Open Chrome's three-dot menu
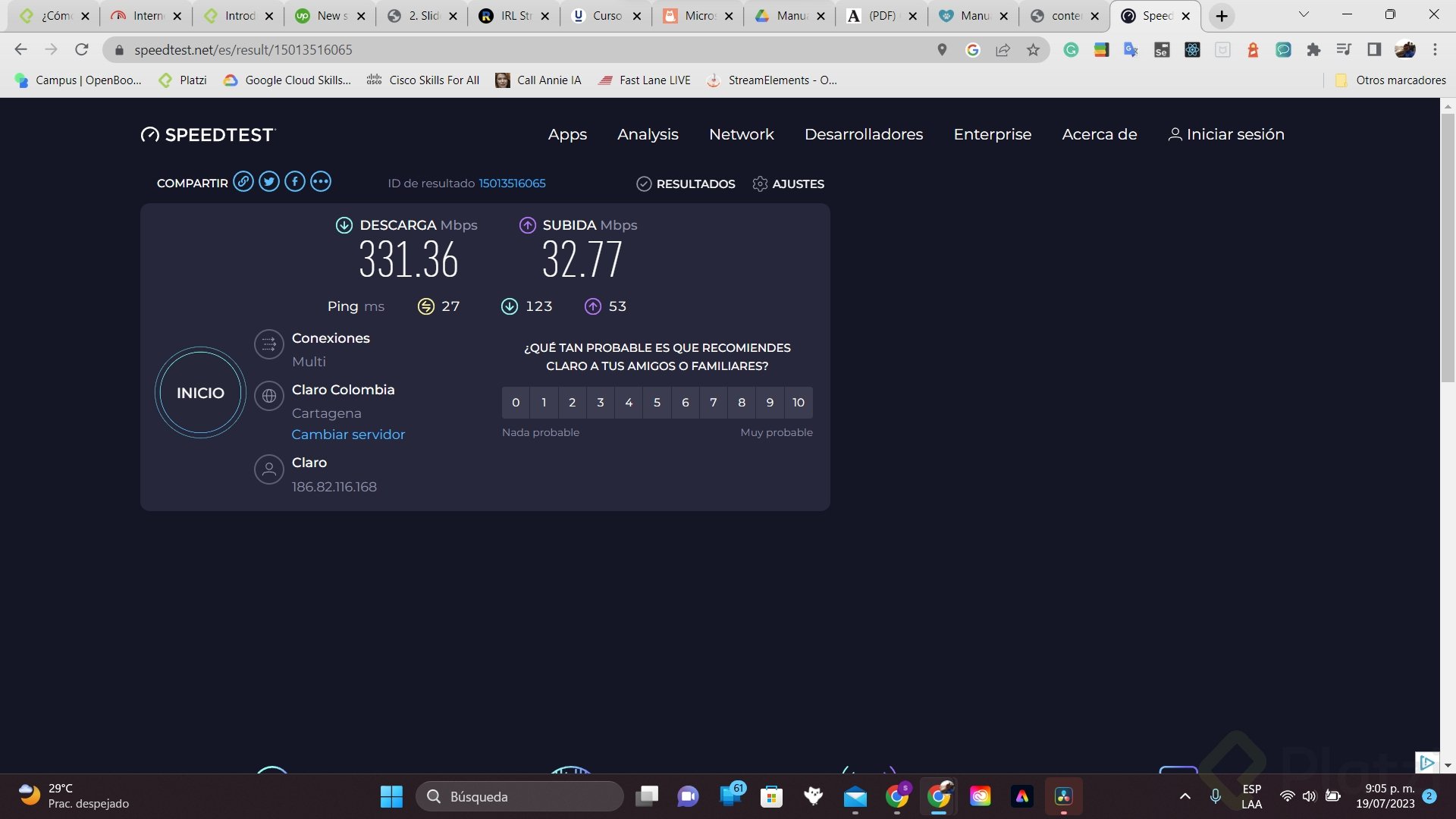The image size is (1456, 819). 1436,49
